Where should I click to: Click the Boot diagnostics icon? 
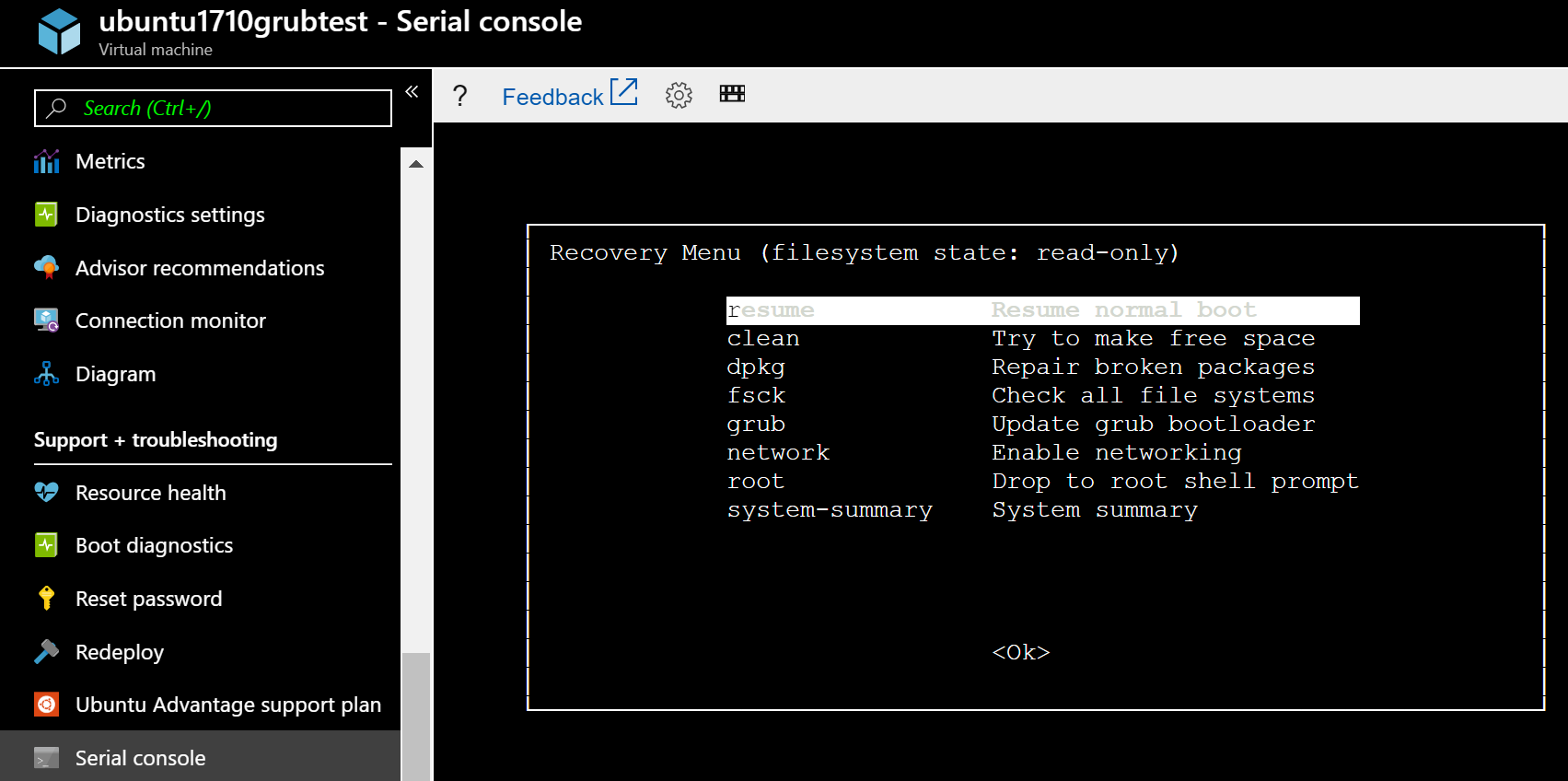tap(46, 545)
